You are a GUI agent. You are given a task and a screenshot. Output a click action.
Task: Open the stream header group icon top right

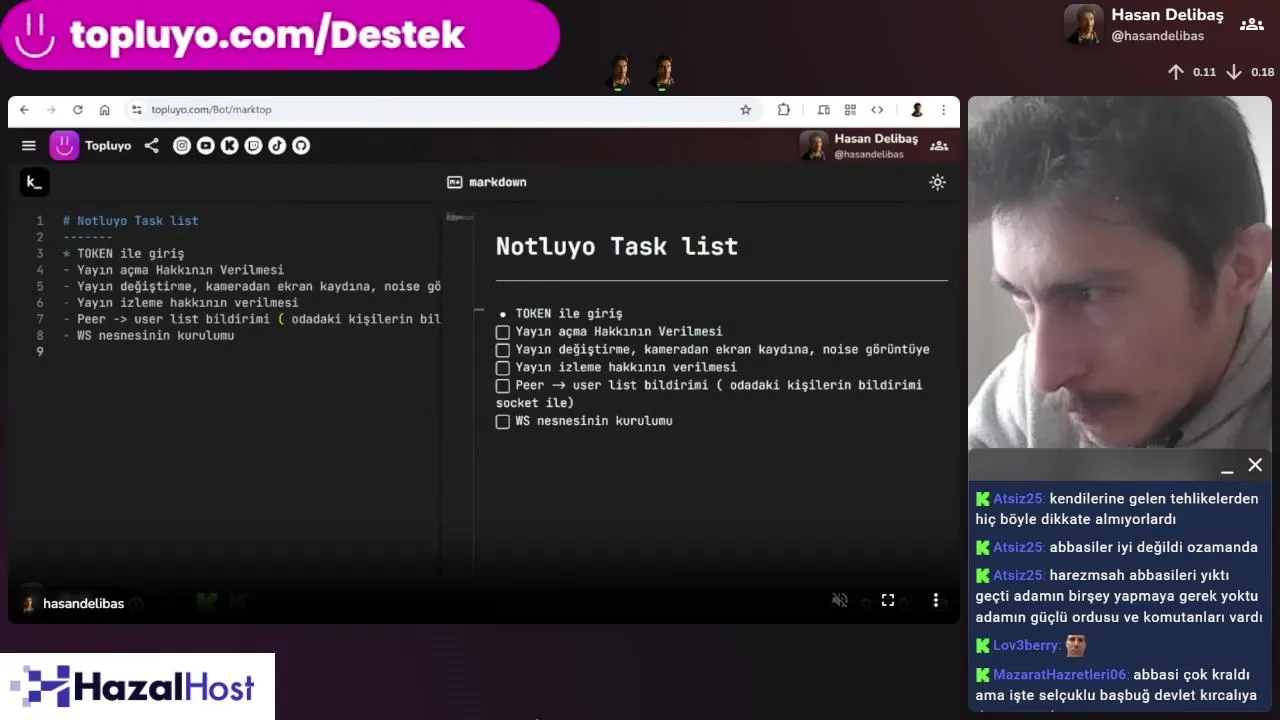[1252, 25]
